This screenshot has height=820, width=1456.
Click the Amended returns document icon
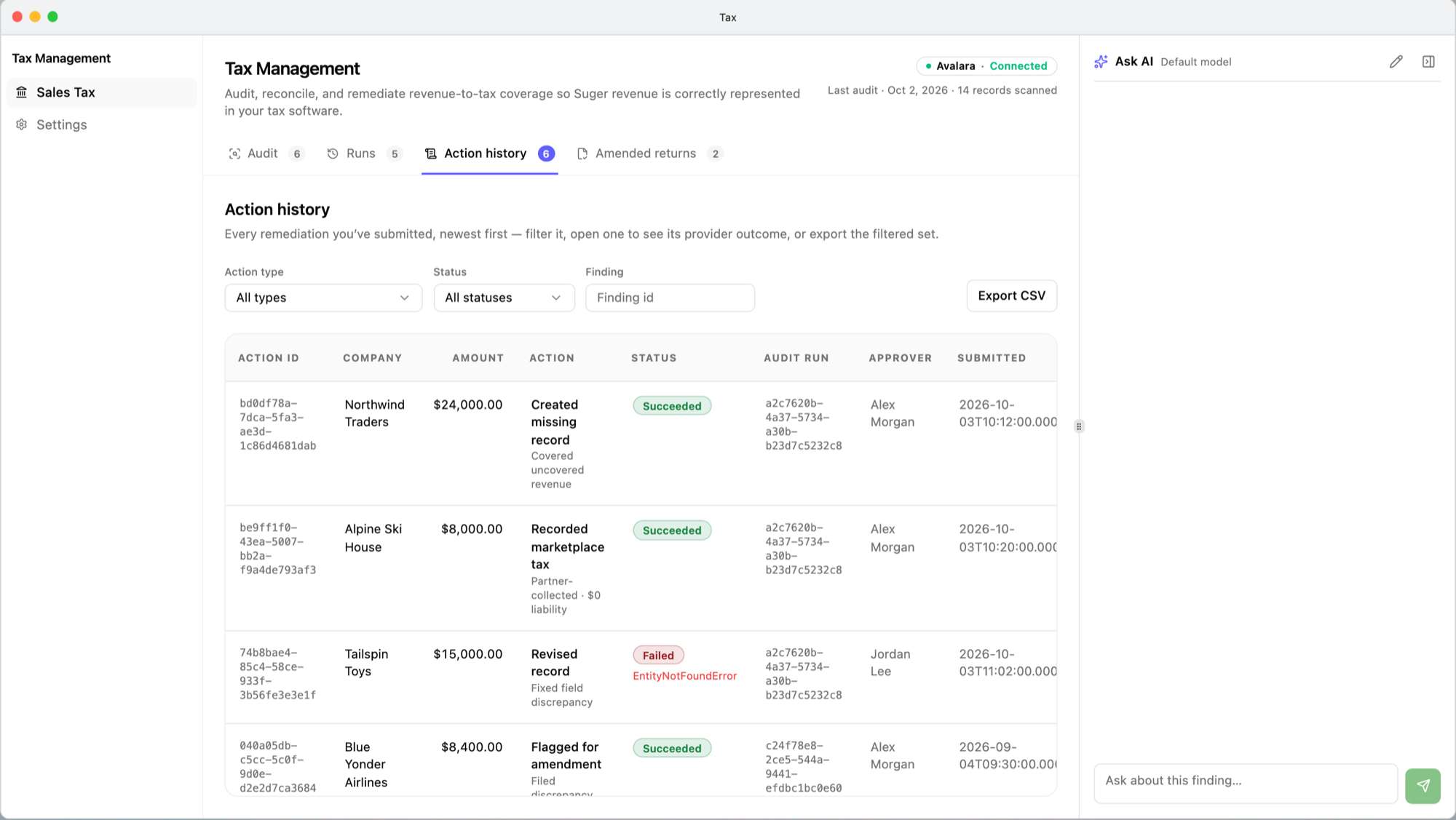click(582, 154)
